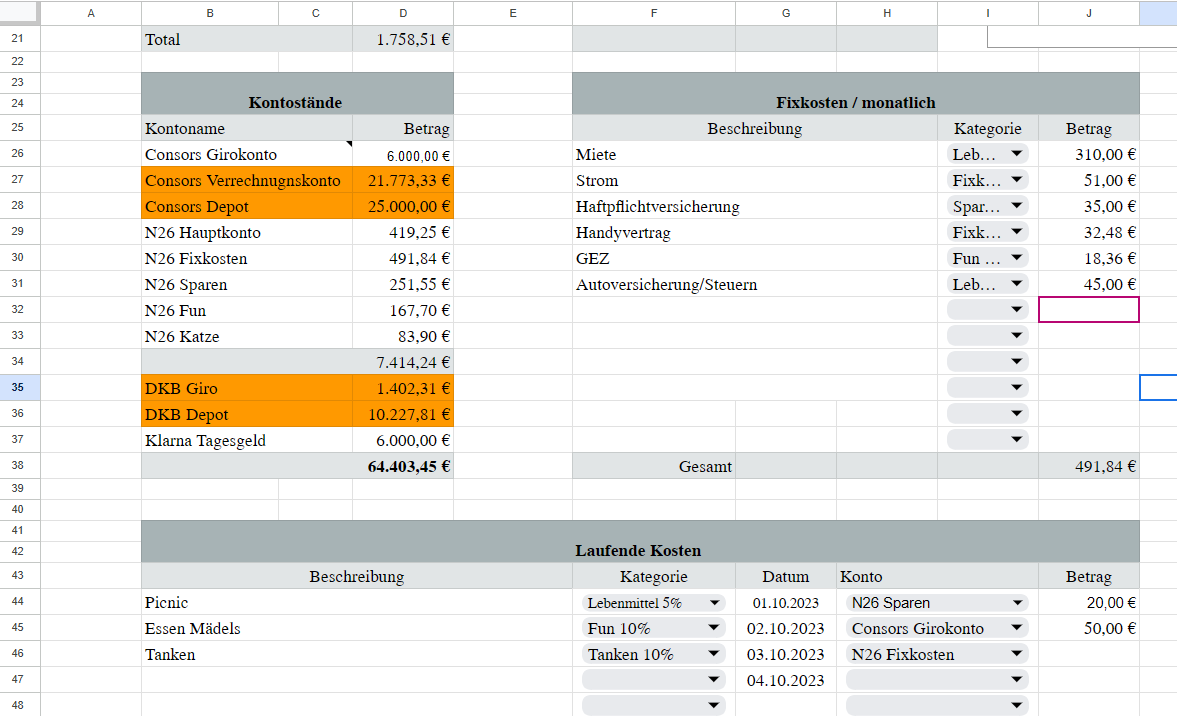Select column F header

(654, 13)
